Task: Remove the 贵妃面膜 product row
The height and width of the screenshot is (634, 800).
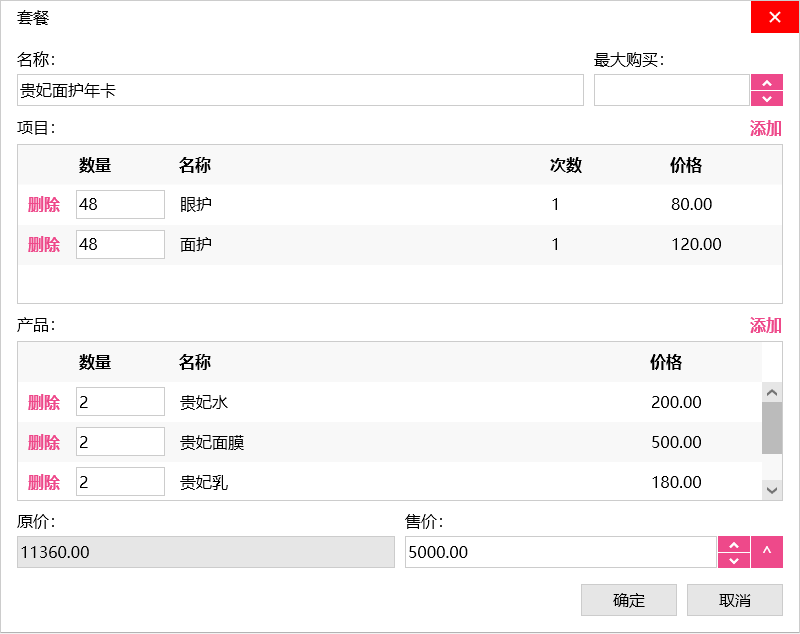Action: (44, 443)
